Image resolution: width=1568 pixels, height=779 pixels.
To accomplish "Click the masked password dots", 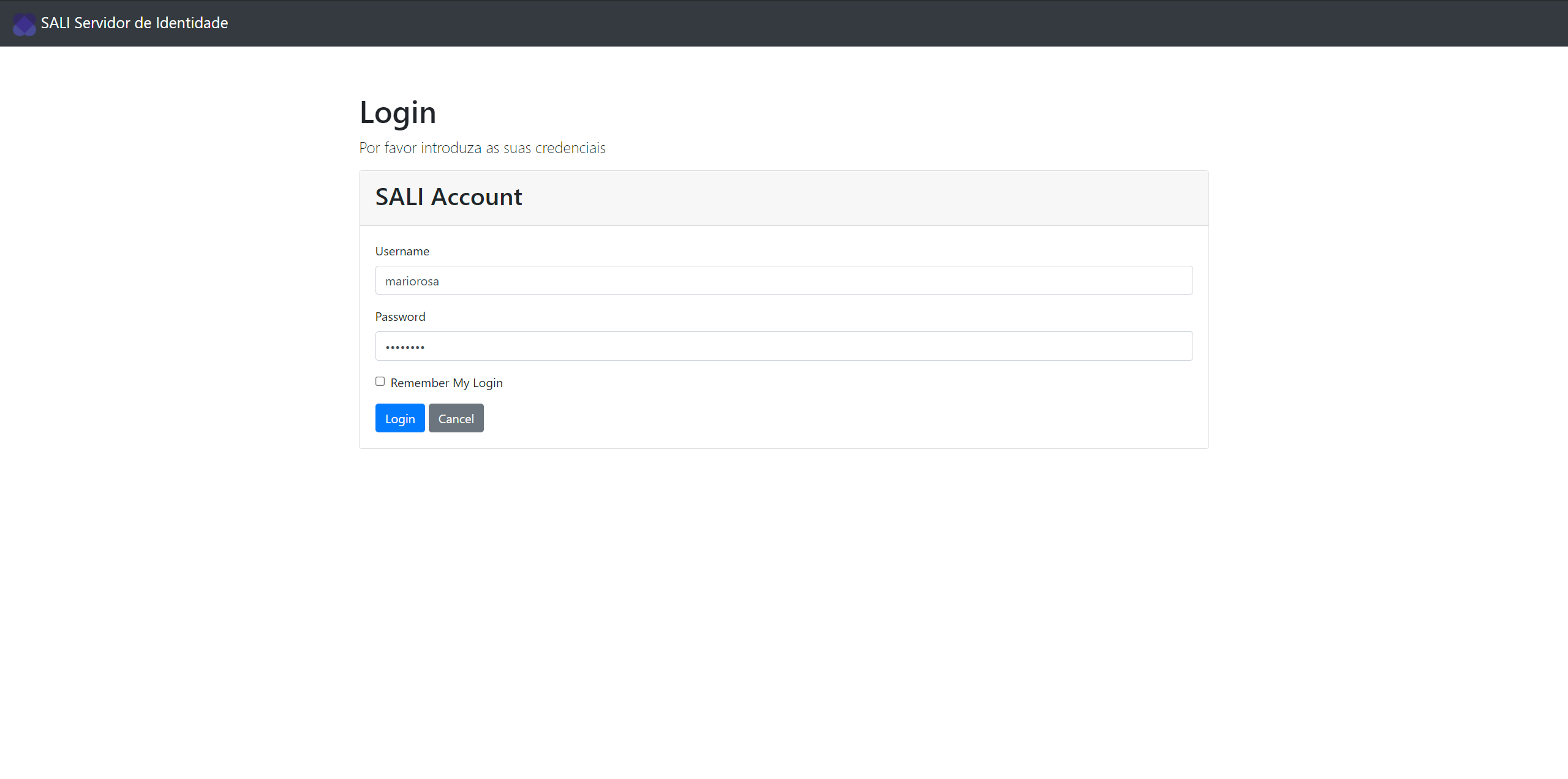I will [405, 347].
